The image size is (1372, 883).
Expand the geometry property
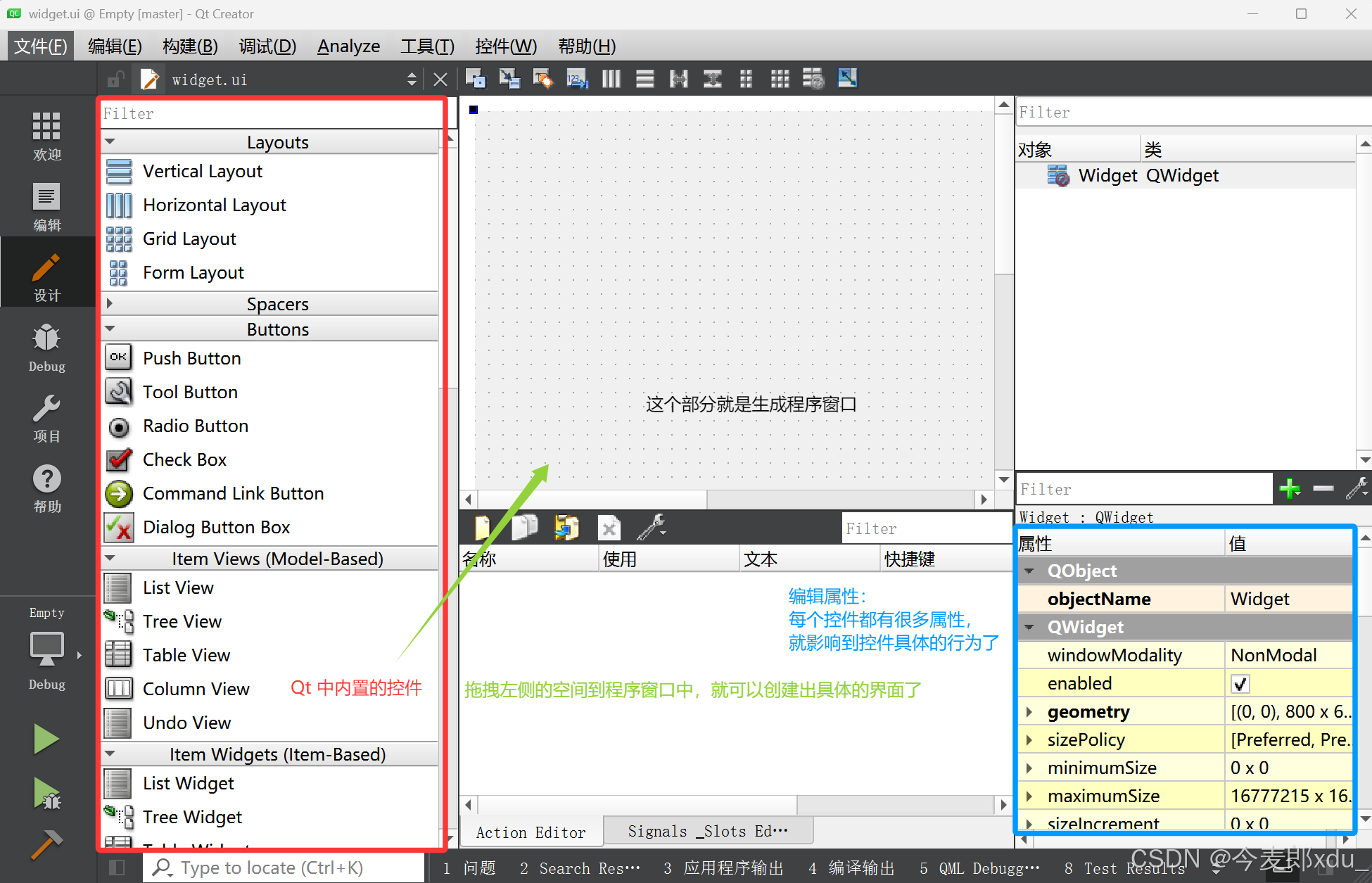pos(1029,711)
